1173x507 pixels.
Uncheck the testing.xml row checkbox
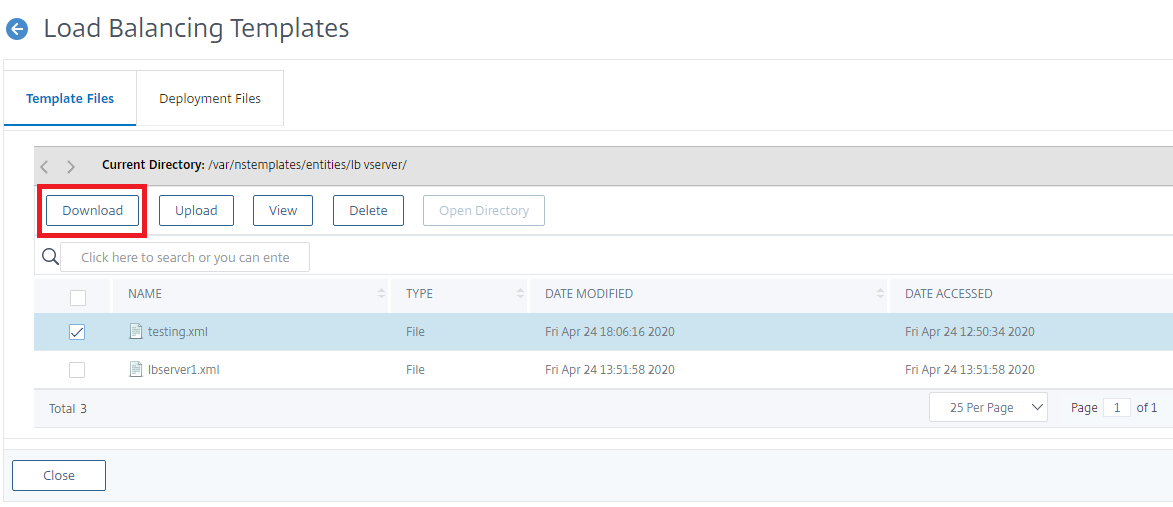(x=77, y=332)
